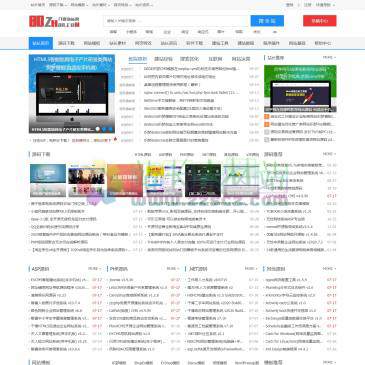Open the red button next to the search button
The width and height of the screenshot is (365, 365).
pyautogui.click(x=320, y=21)
